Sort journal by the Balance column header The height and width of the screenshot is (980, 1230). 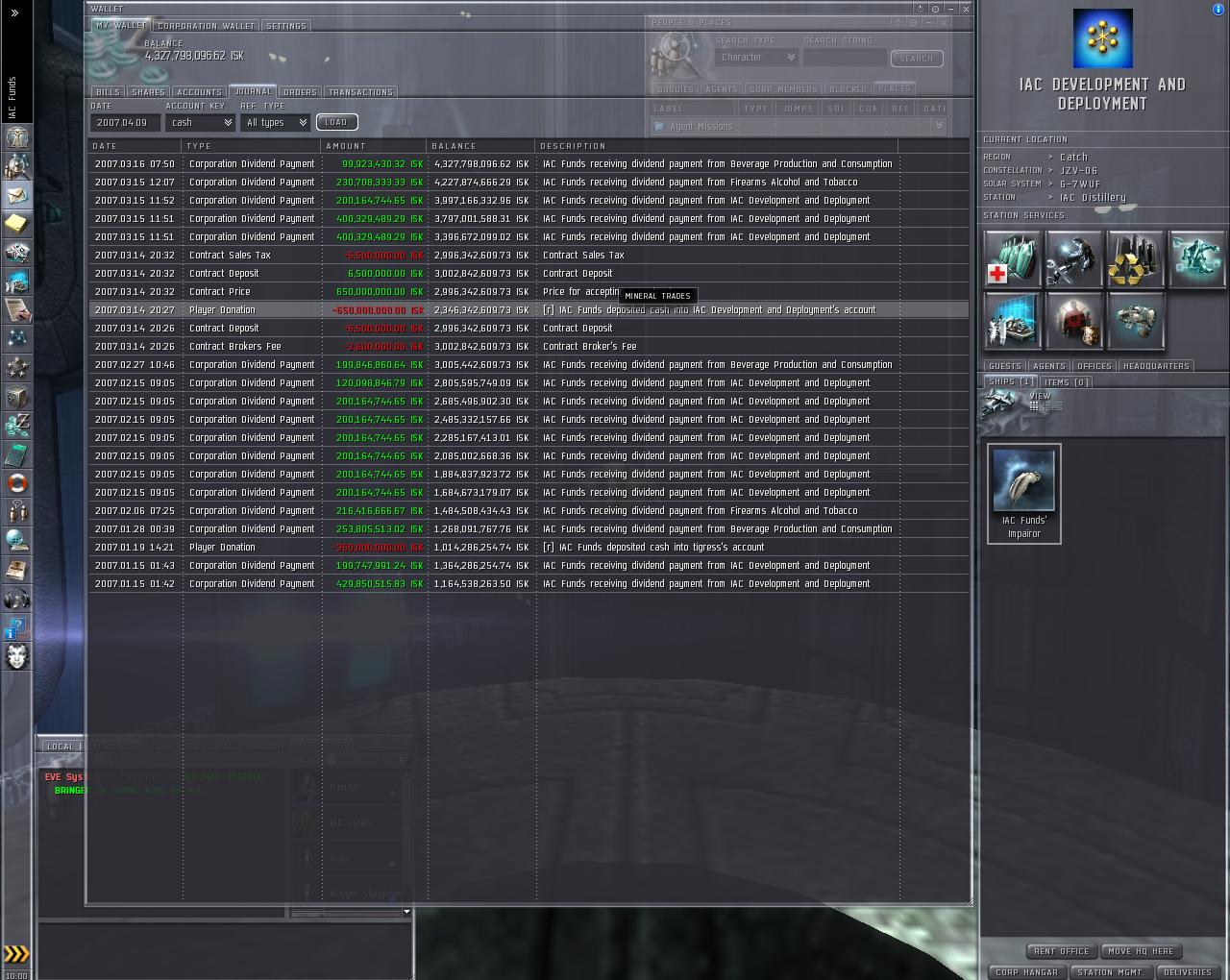(x=480, y=146)
